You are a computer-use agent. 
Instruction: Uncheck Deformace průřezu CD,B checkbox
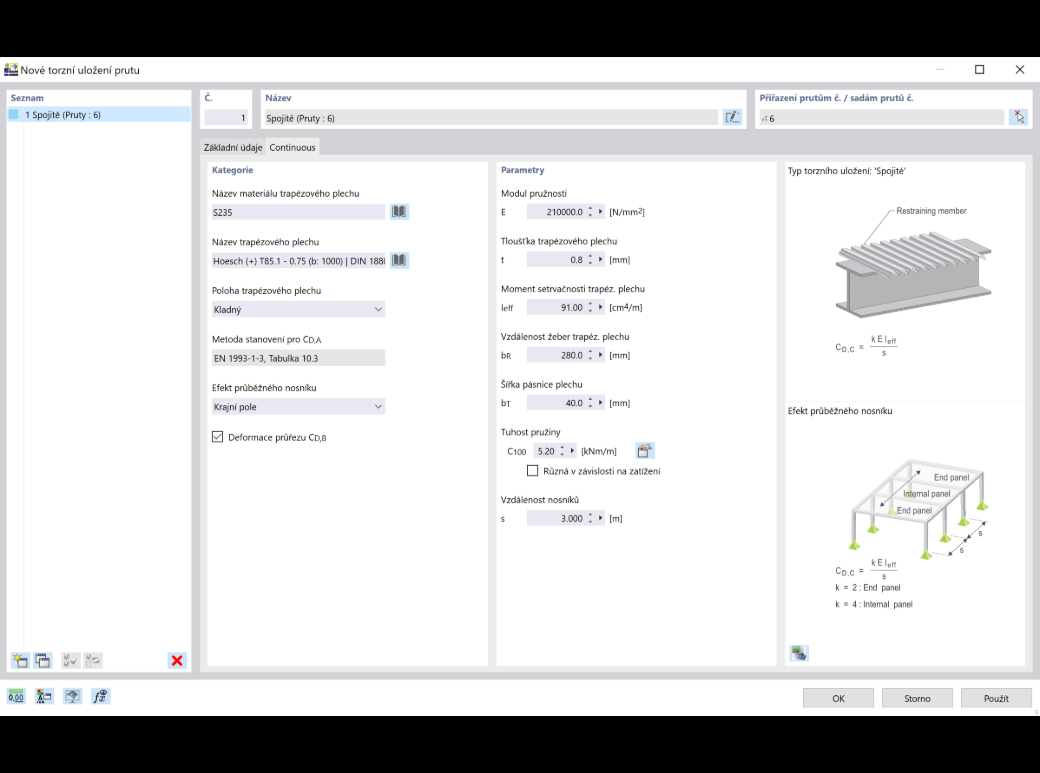(218, 437)
